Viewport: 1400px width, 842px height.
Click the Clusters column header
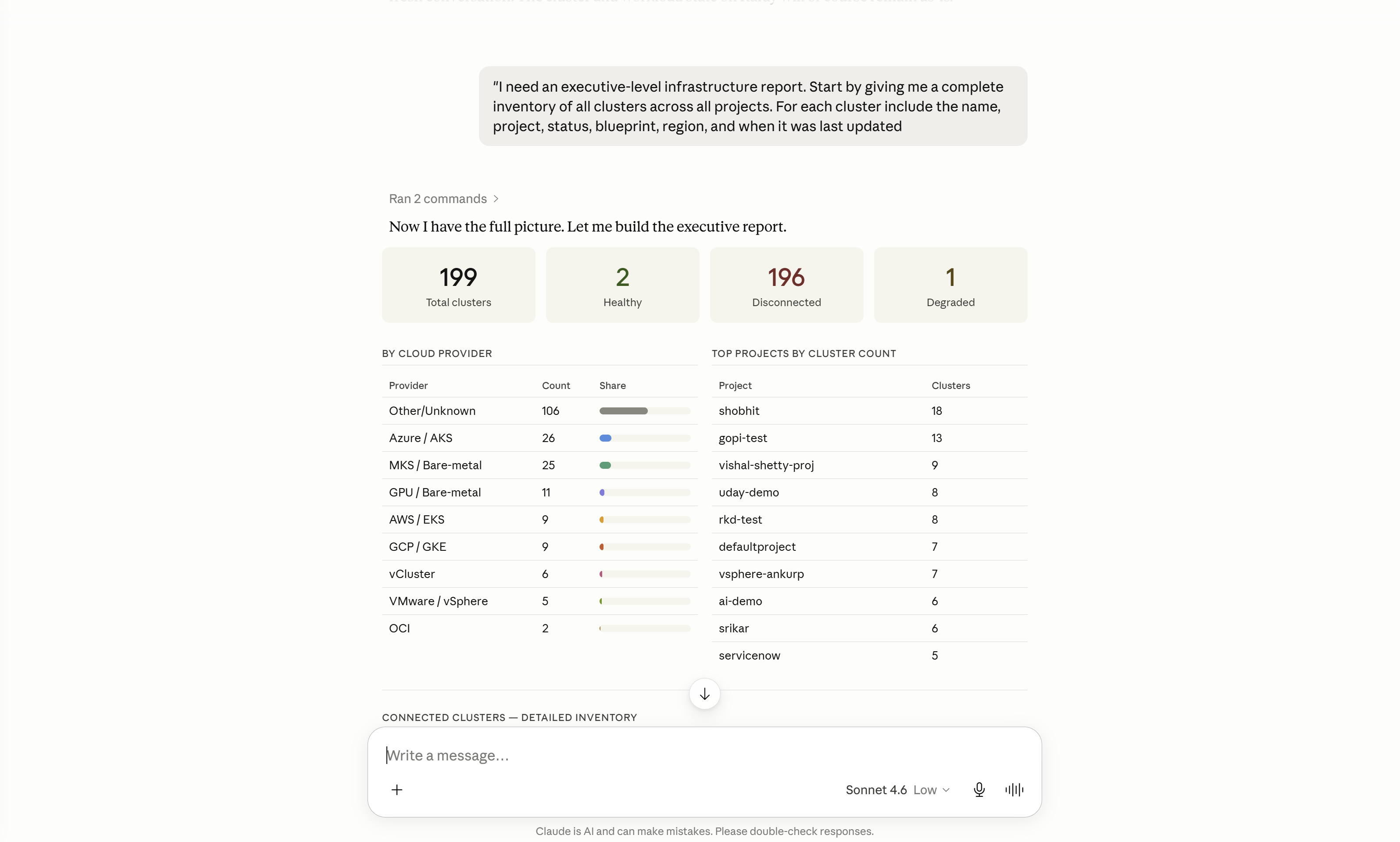950,385
